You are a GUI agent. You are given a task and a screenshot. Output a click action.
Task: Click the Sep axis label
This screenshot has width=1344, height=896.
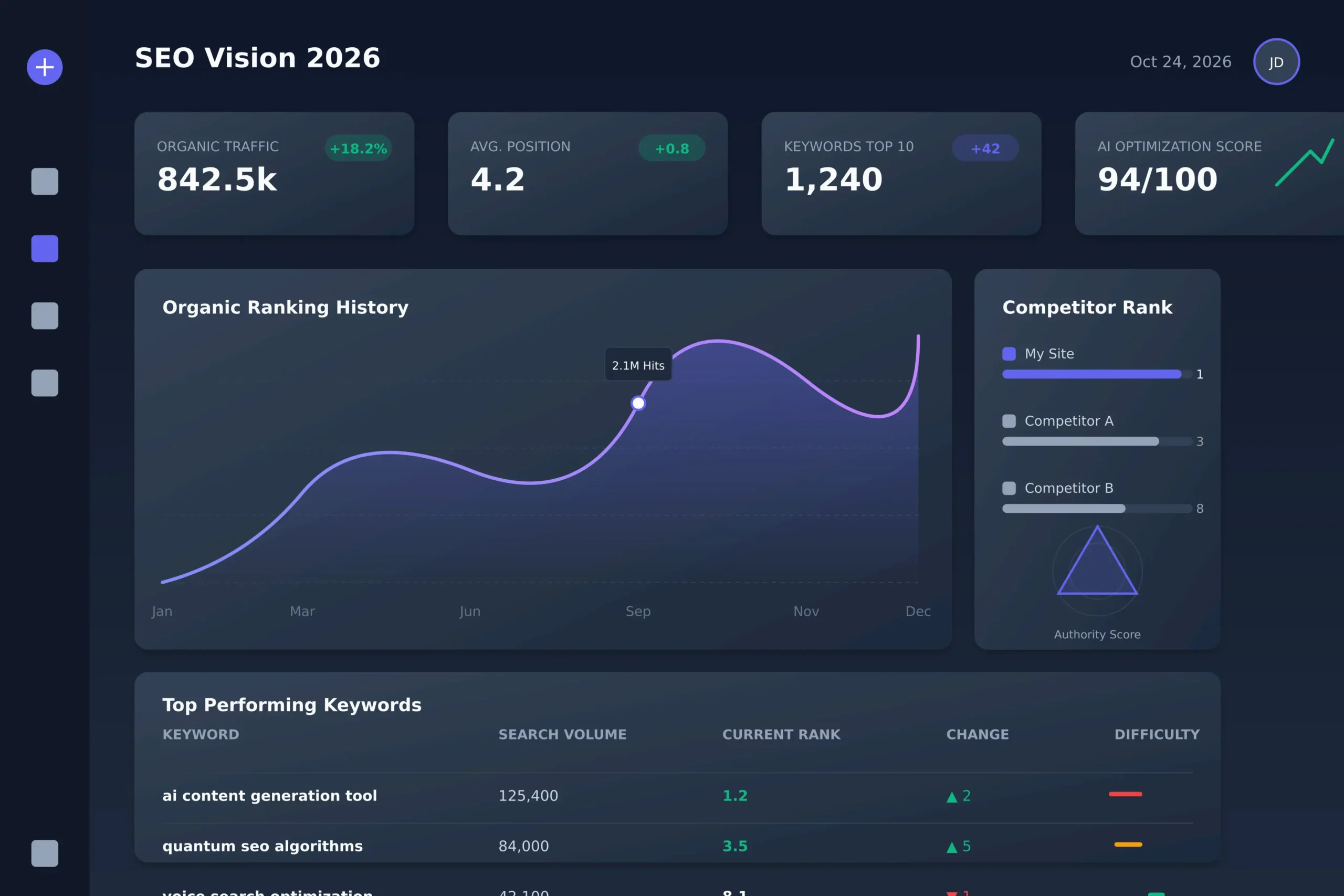(x=638, y=611)
